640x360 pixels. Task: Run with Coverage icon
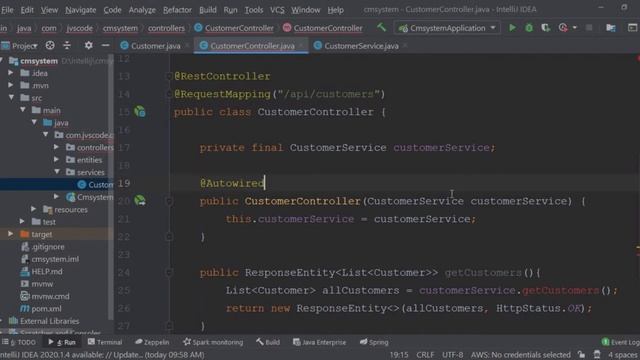click(x=545, y=28)
